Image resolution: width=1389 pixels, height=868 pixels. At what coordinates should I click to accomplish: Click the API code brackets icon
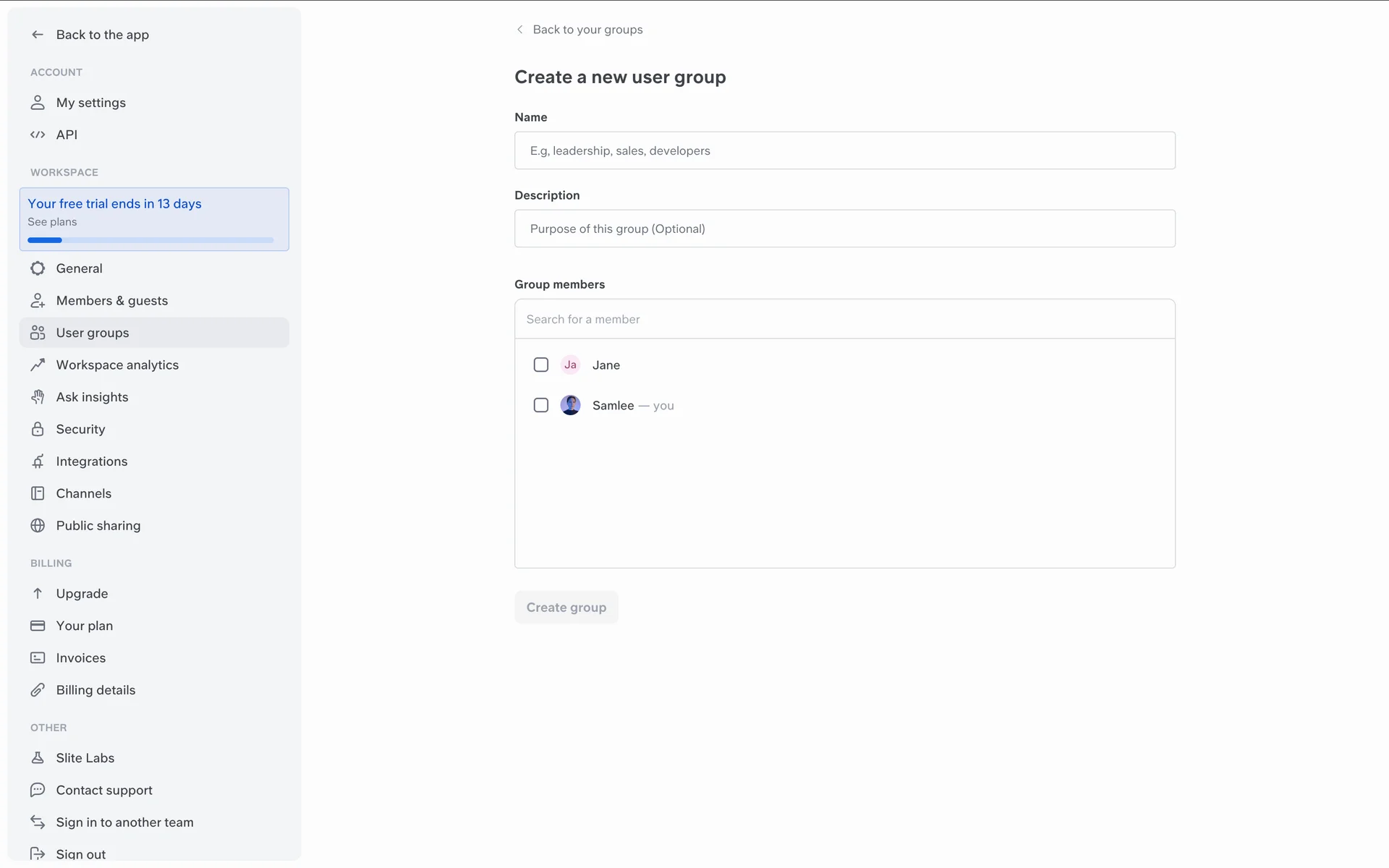38,135
